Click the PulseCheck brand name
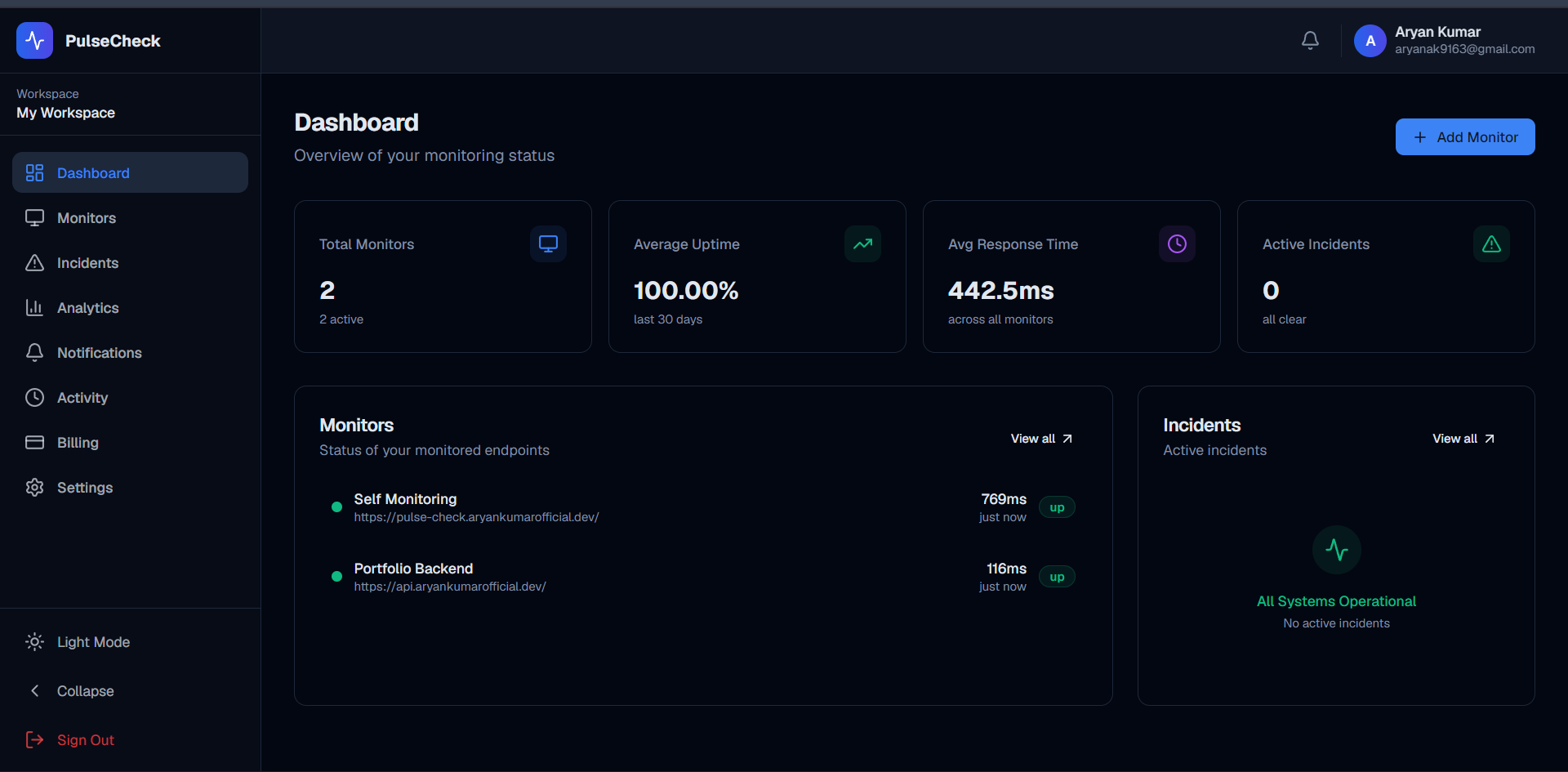The image size is (1568, 772). (x=113, y=41)
